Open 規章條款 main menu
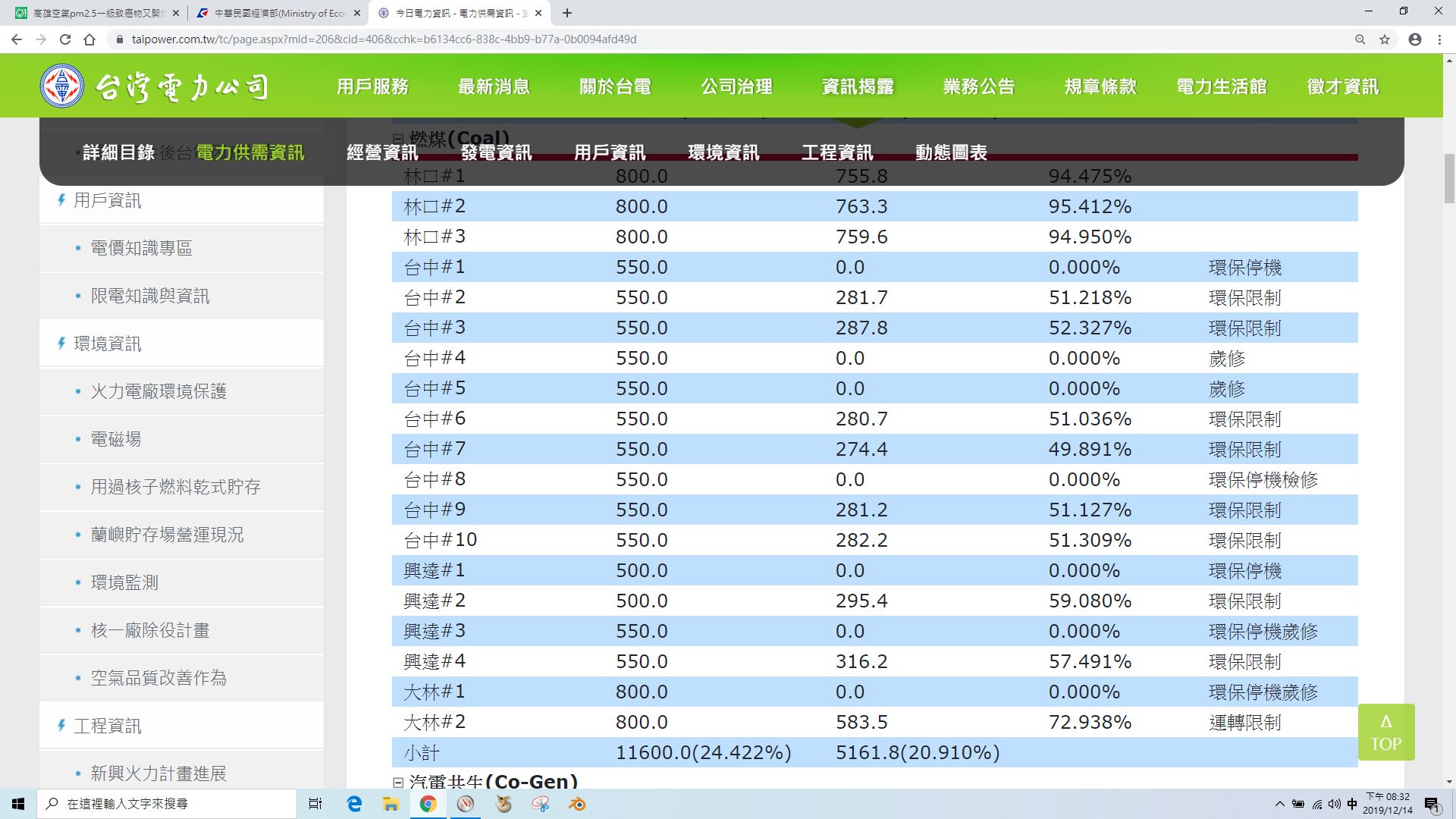The width and height of the screenshot is (1456, 819). coord(1100,86)
